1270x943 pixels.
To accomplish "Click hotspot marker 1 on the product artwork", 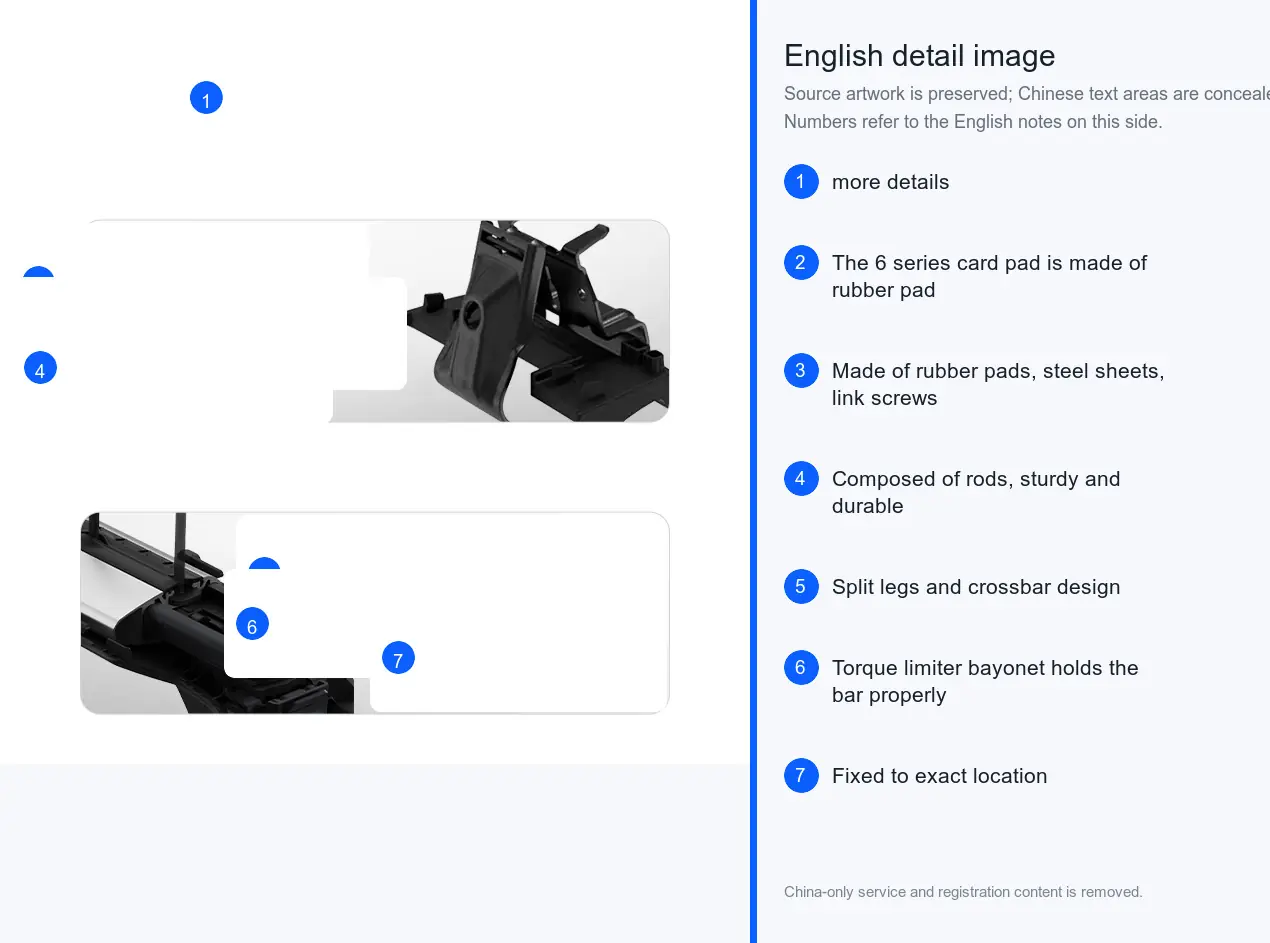I will point(206,98).
